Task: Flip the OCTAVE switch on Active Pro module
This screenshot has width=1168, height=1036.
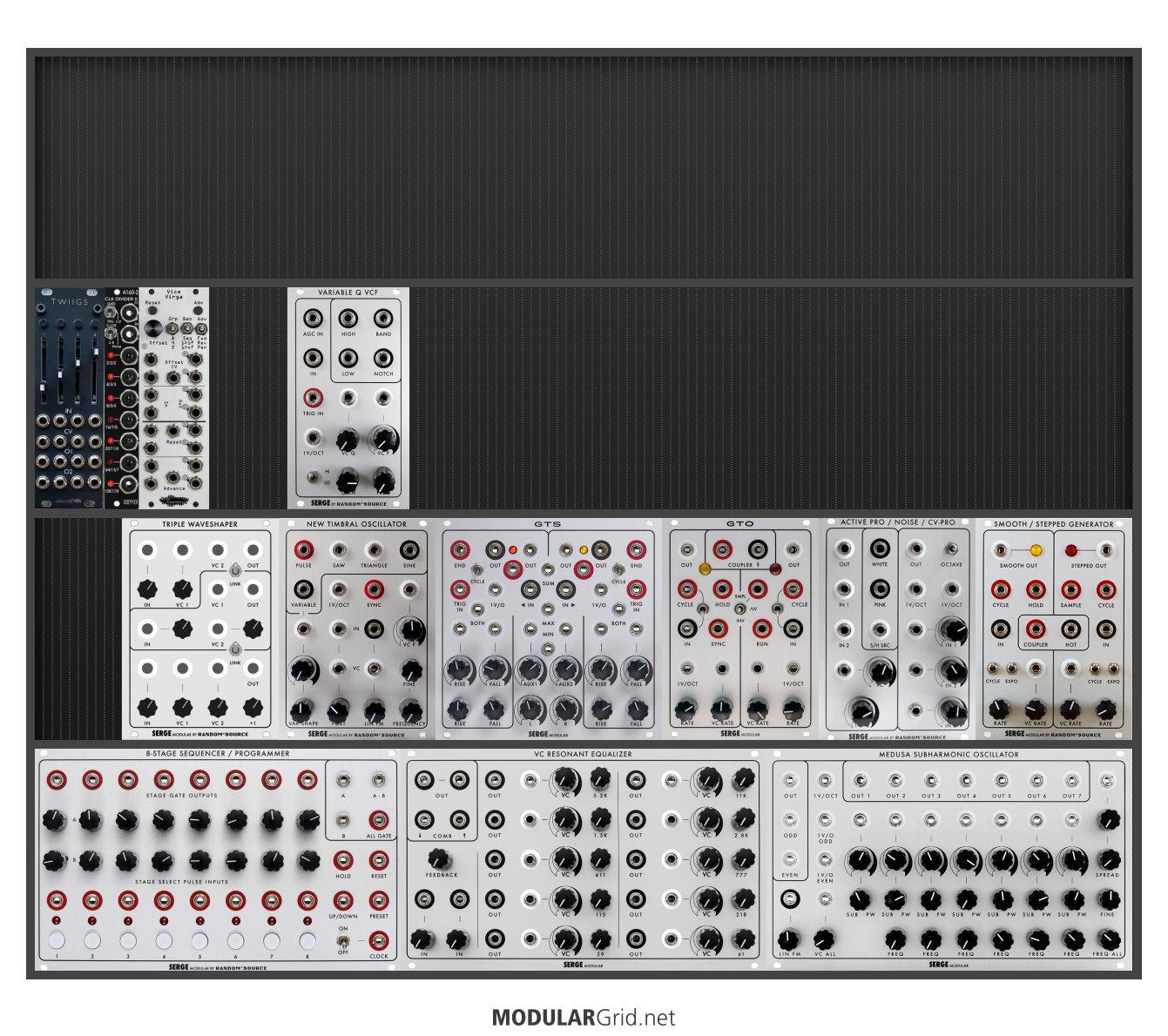Action: point(951,549)
